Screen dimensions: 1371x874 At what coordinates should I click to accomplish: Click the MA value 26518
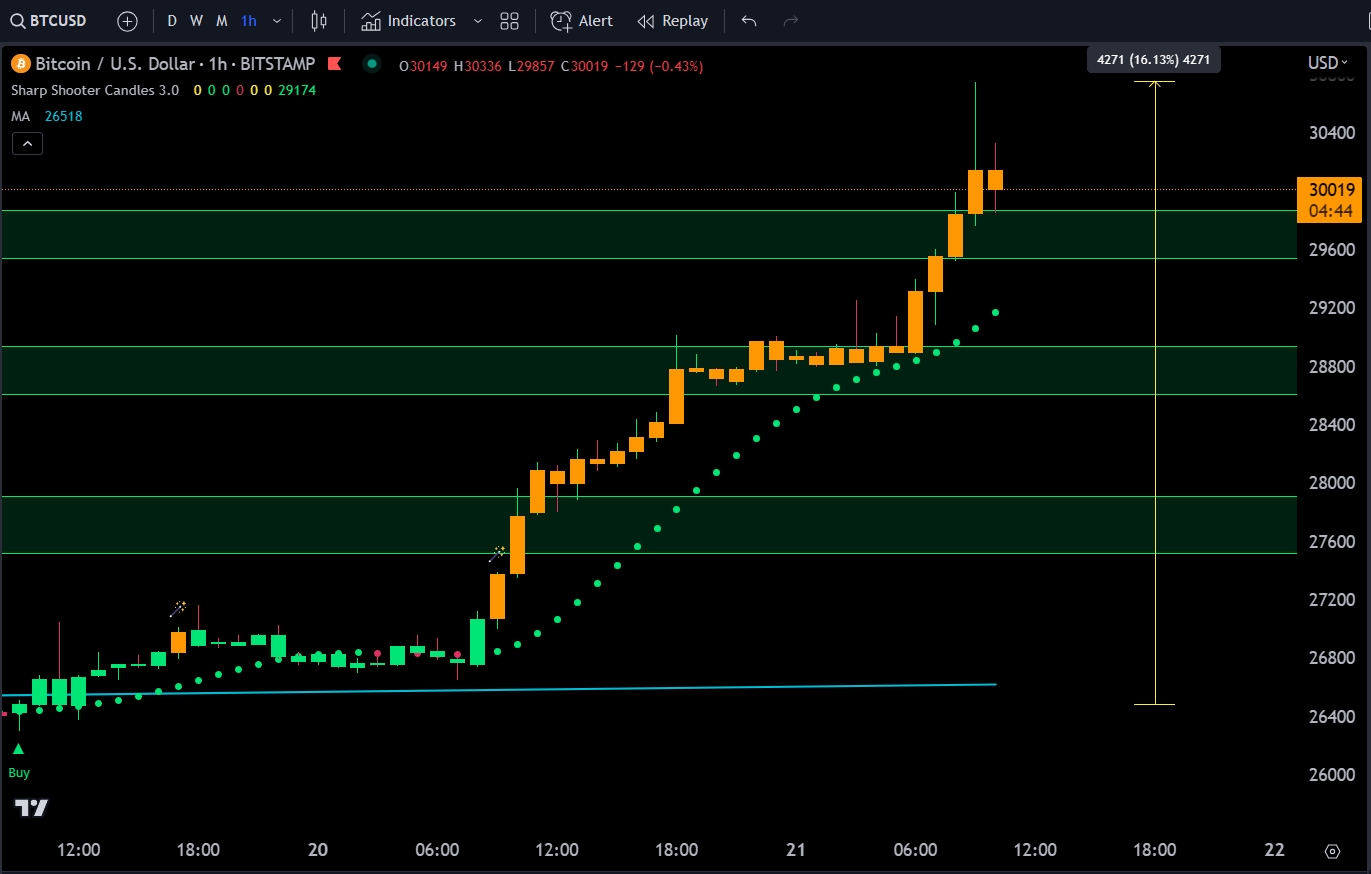[64, 116]
